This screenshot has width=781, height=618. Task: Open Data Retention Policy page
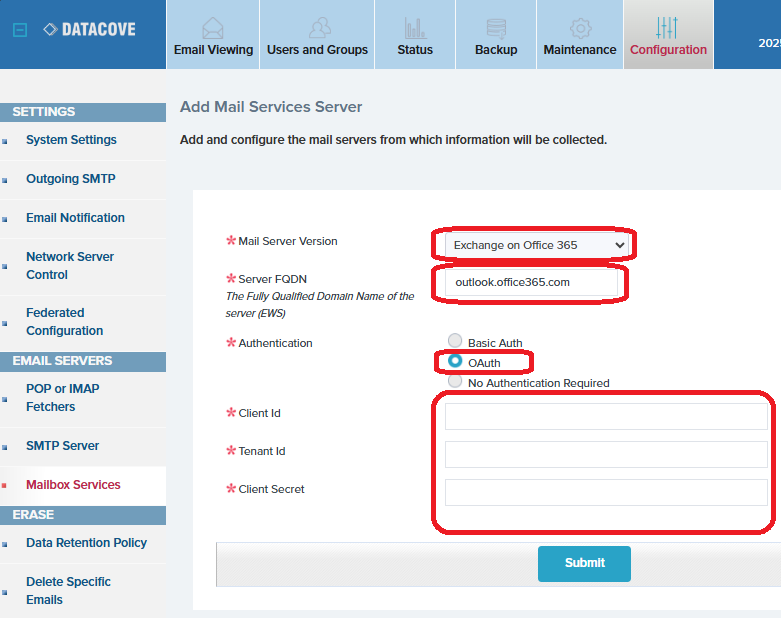click(x=86, y=543)
